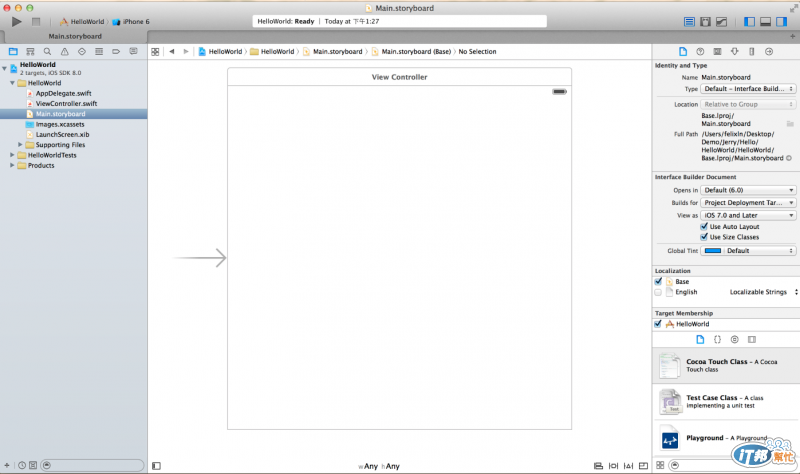The image size is (800, 474).
Task: Open the Location dropdown
Action: pos(748,104)
